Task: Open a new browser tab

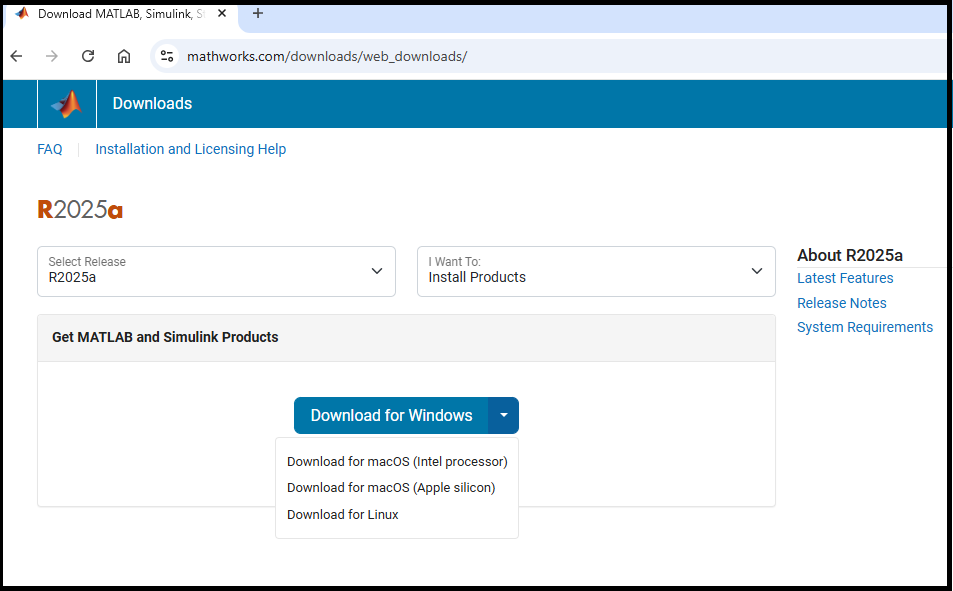Action: [258, 13]
